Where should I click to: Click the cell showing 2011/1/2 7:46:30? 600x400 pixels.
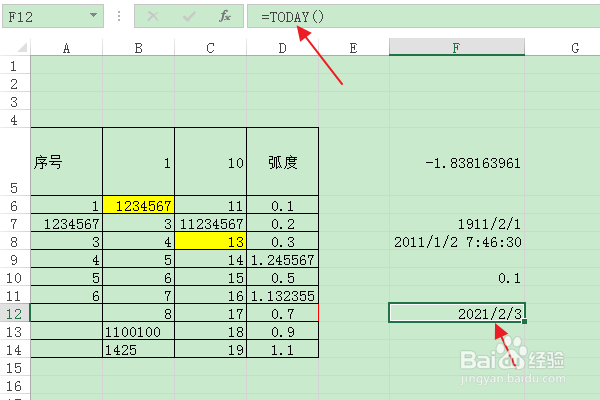pos(457,242)
